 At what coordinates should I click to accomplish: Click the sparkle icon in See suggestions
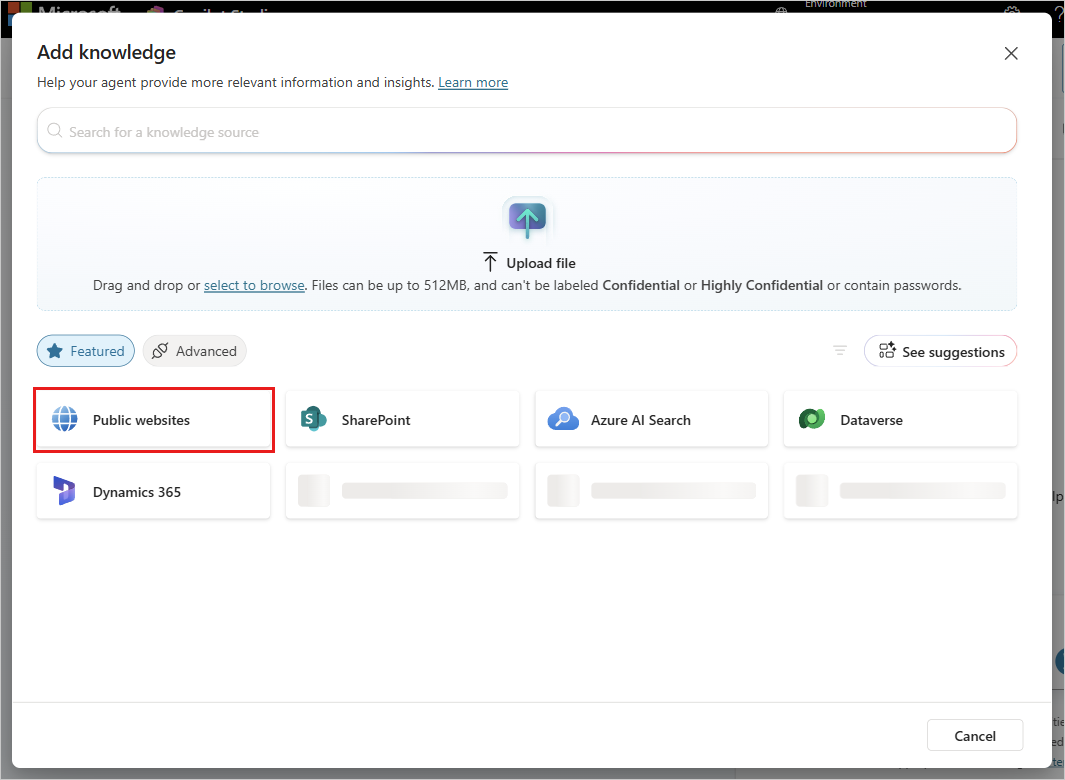[x=887, y=351]
